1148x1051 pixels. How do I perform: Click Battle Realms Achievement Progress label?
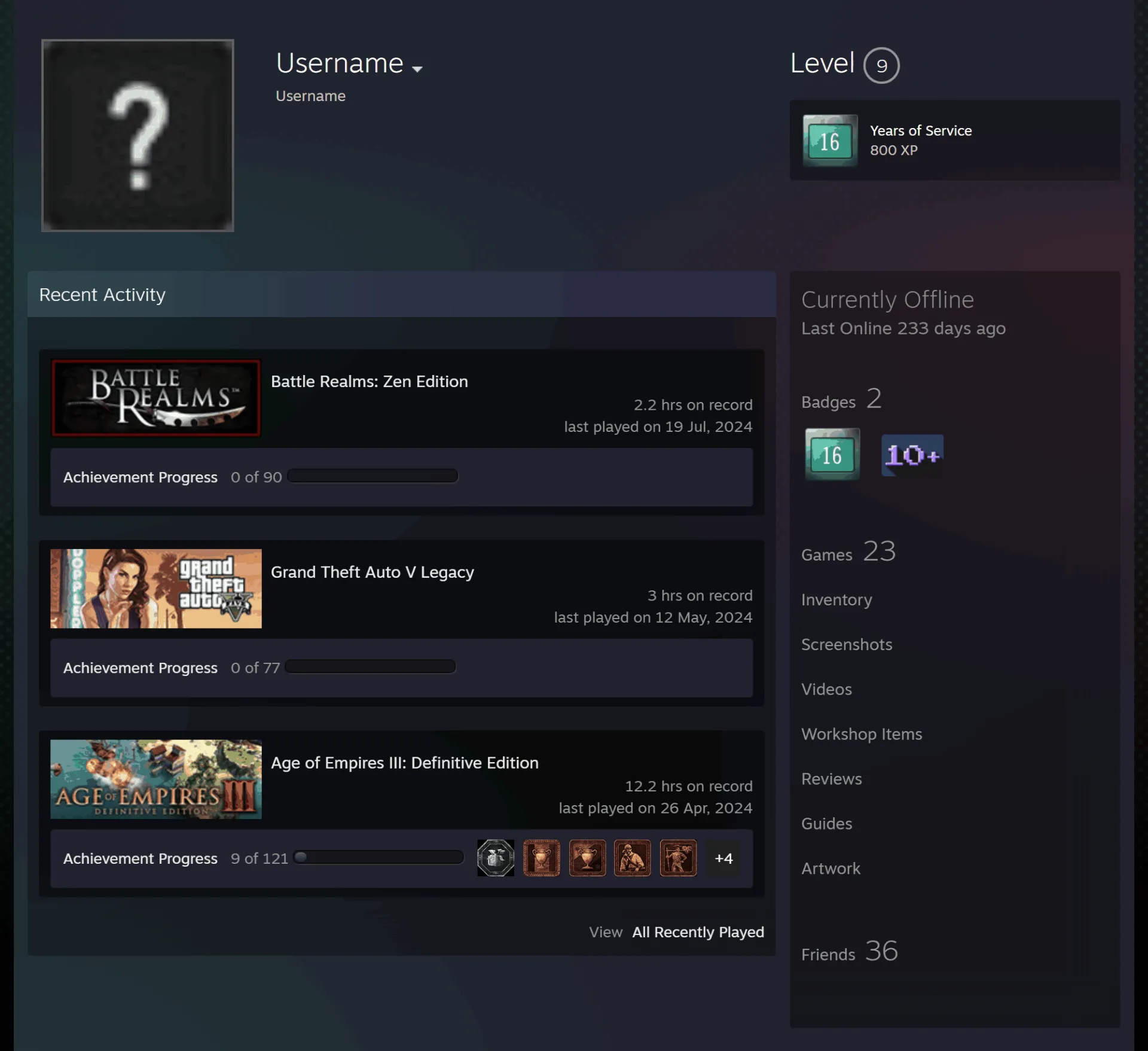coord(141,477)
